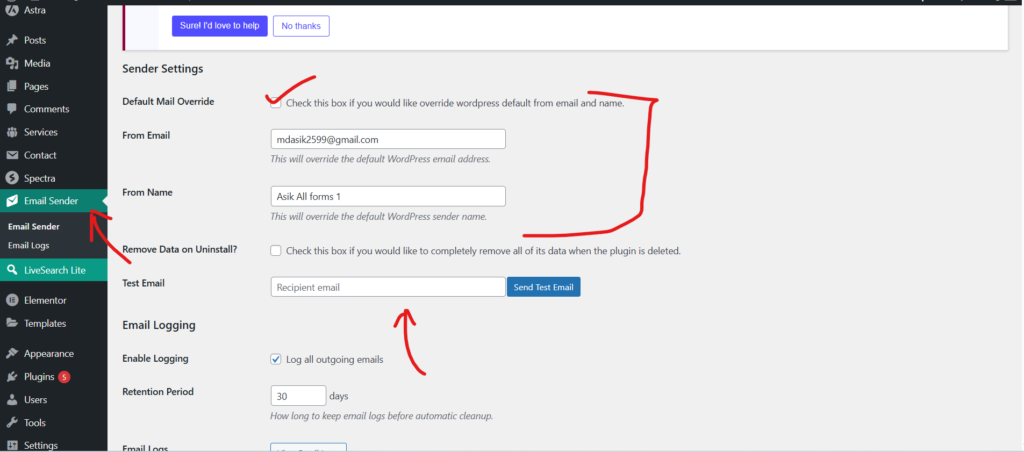Click the Contact envelope icon
This screenshot has width=1024, height=452.
(x=11, y=155)
